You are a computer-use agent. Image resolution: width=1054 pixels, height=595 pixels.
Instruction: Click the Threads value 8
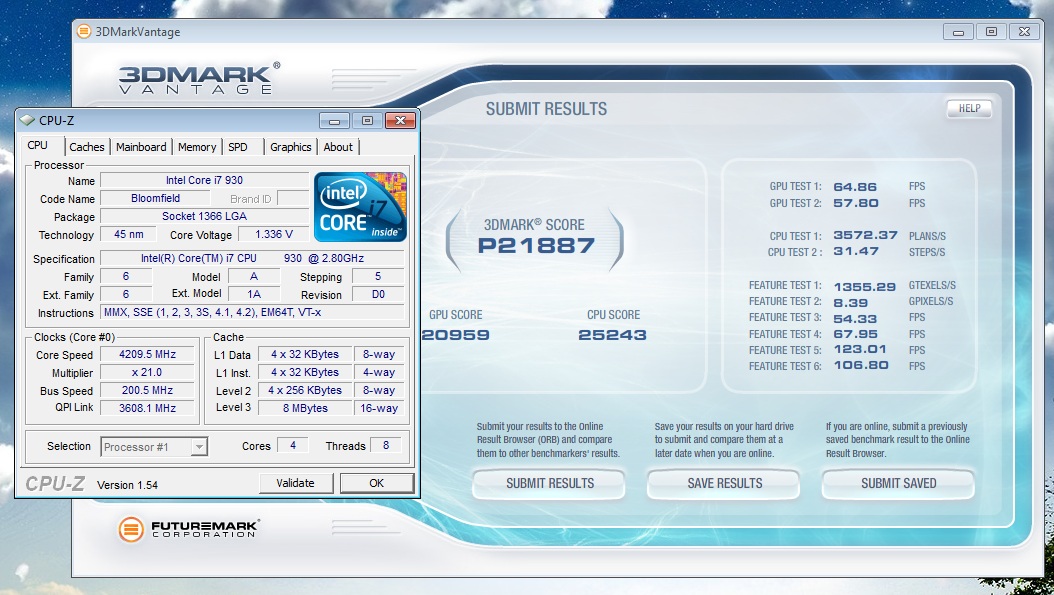pos(386,445)
